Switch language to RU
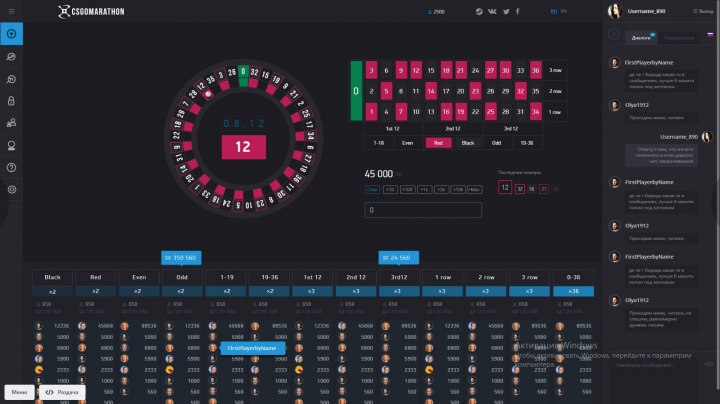The height and width of the screenshot is (404, 720). 554,11
